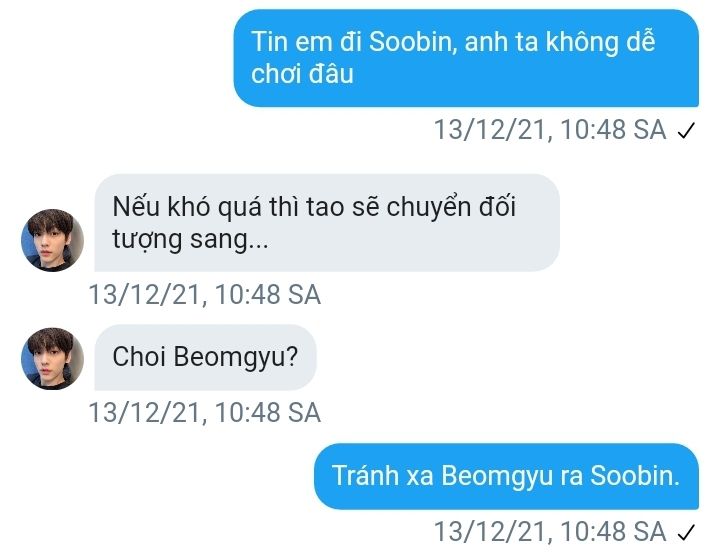Click the timestamp under "Tin em đi Soobin" message
Viewport: 720px width, 552px height.
click(x=550, y=130)
